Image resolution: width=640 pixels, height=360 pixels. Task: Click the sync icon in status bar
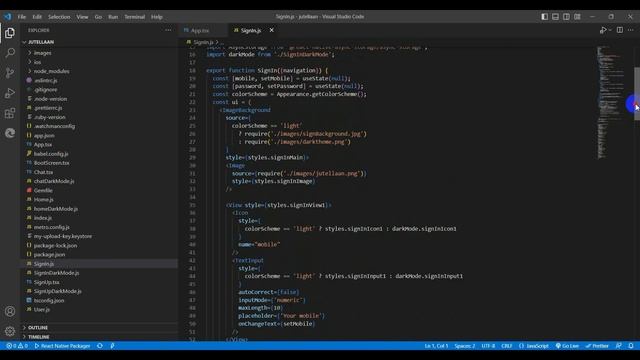coord(100,346)
